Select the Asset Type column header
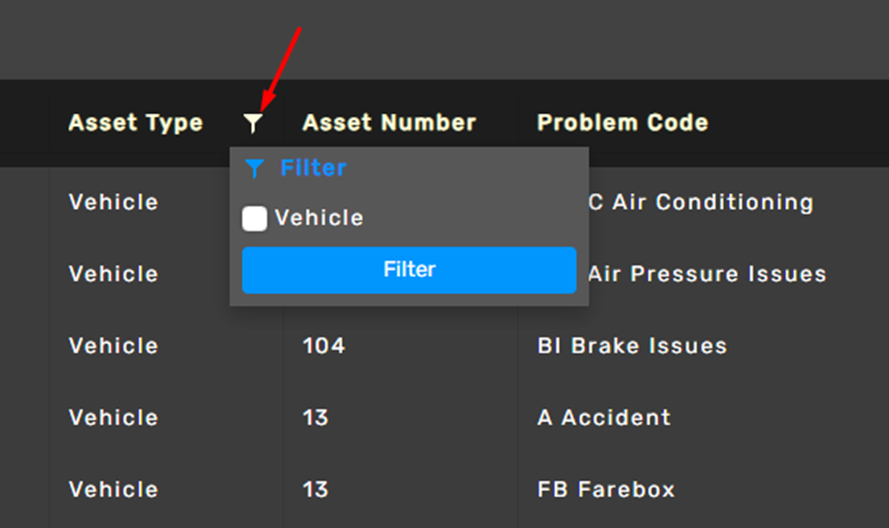 tap(136, 123)
